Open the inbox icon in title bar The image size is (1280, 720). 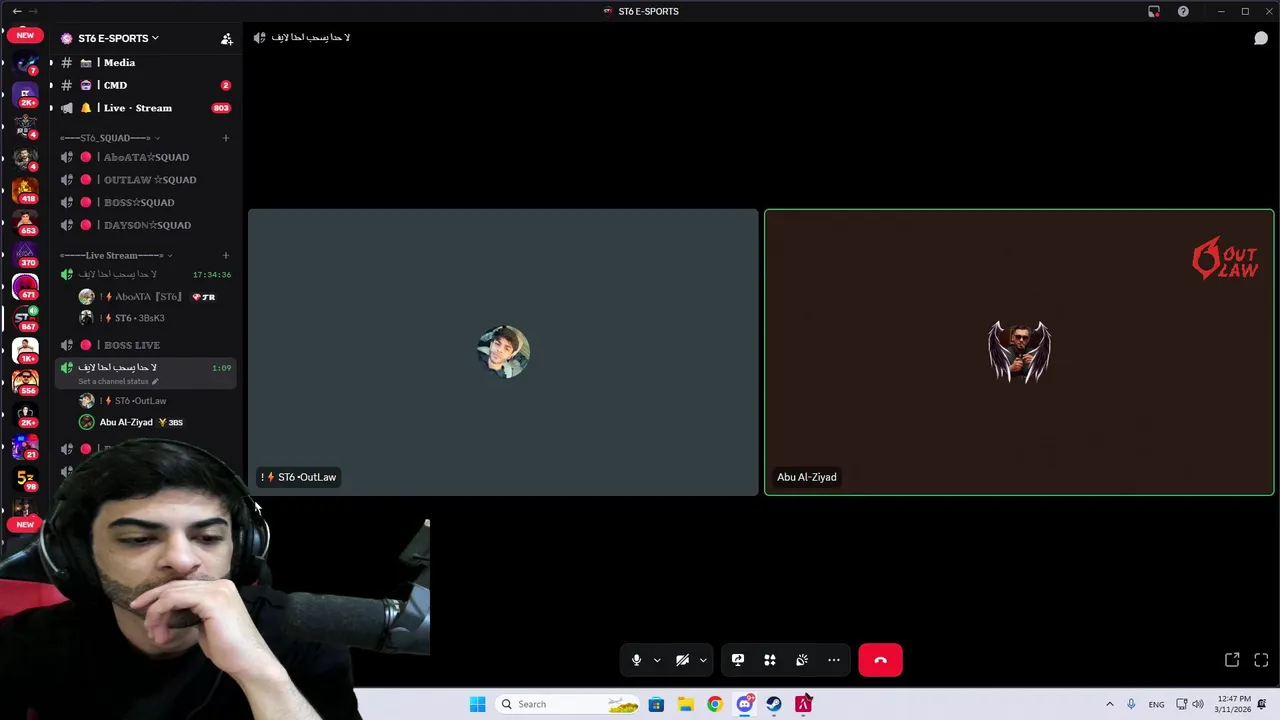[x=1154, y=11]
